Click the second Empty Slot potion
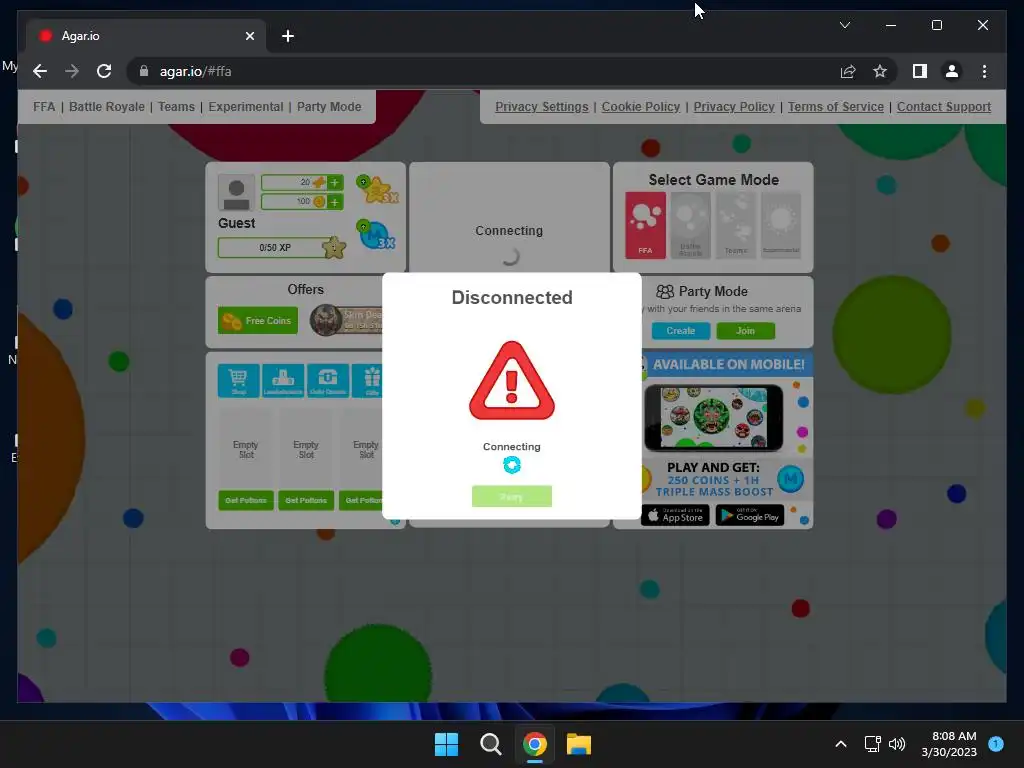Image resolution: width=1024 pixels, height=768 pixels. (x=306, y=449)
